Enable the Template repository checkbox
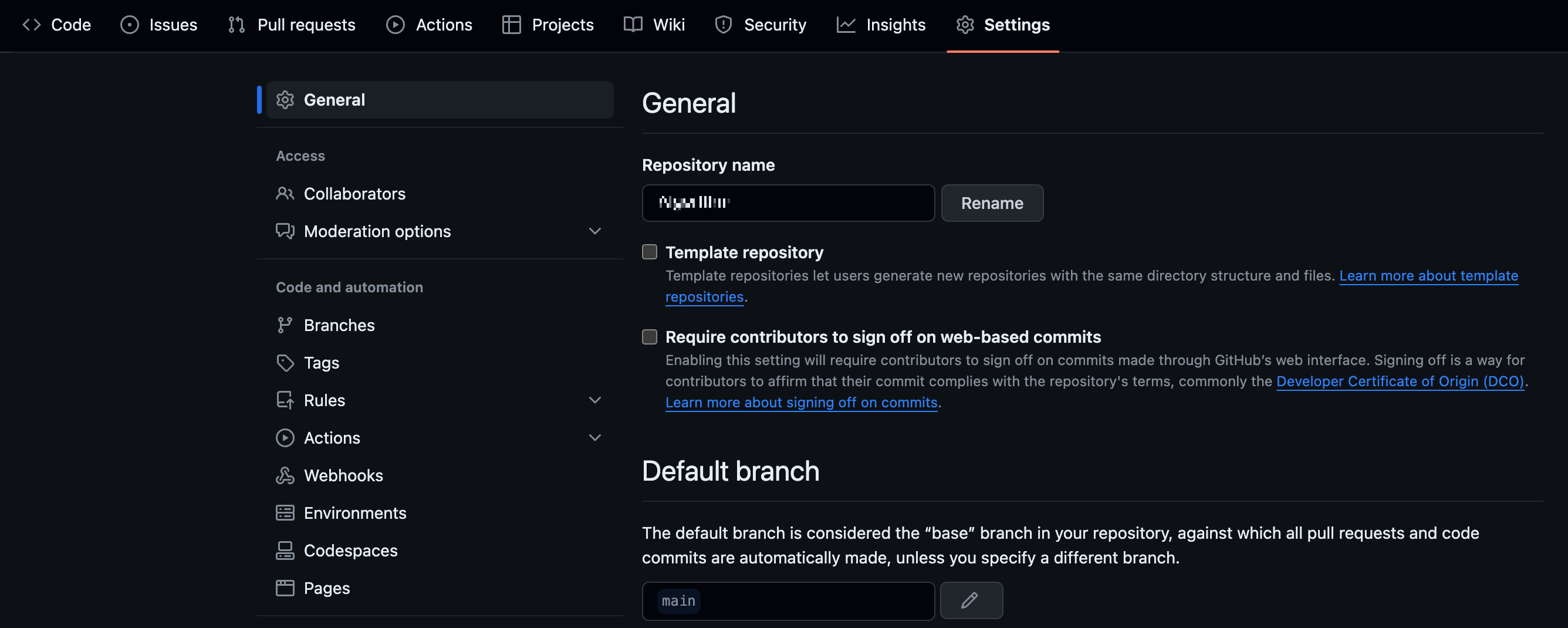This screenshot has width=1568, height=628. 650,252
